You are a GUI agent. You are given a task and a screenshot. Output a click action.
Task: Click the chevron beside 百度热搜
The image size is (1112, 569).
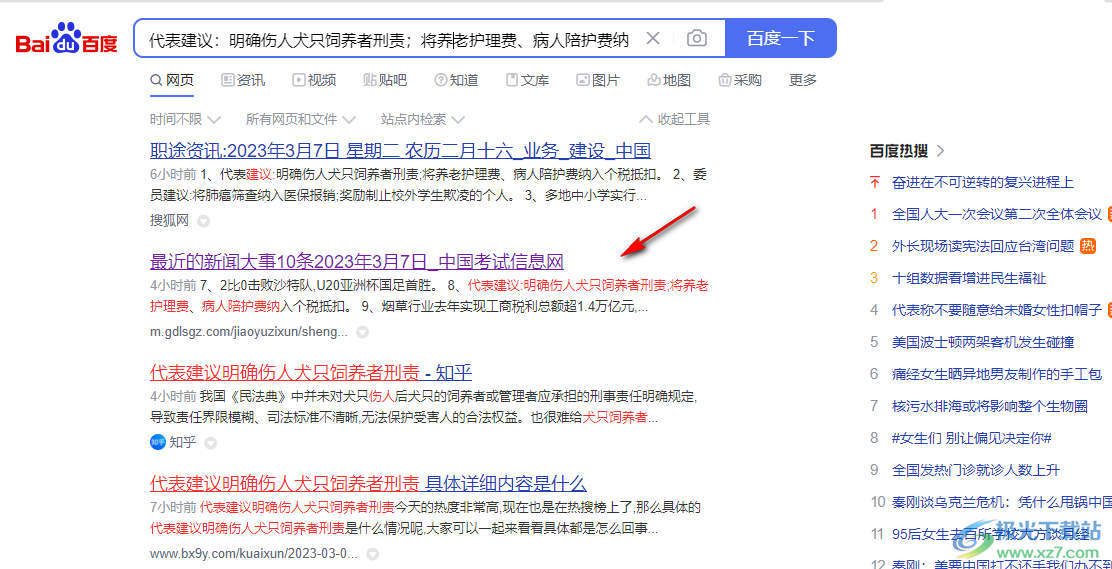pyautogui.click(x=941, y=150)
